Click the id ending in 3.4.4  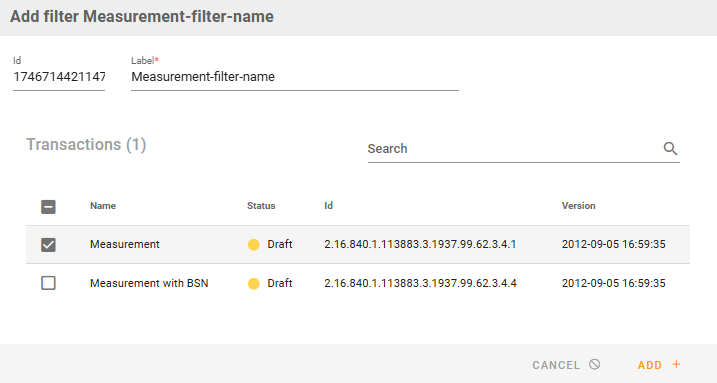tap(420, 283)
